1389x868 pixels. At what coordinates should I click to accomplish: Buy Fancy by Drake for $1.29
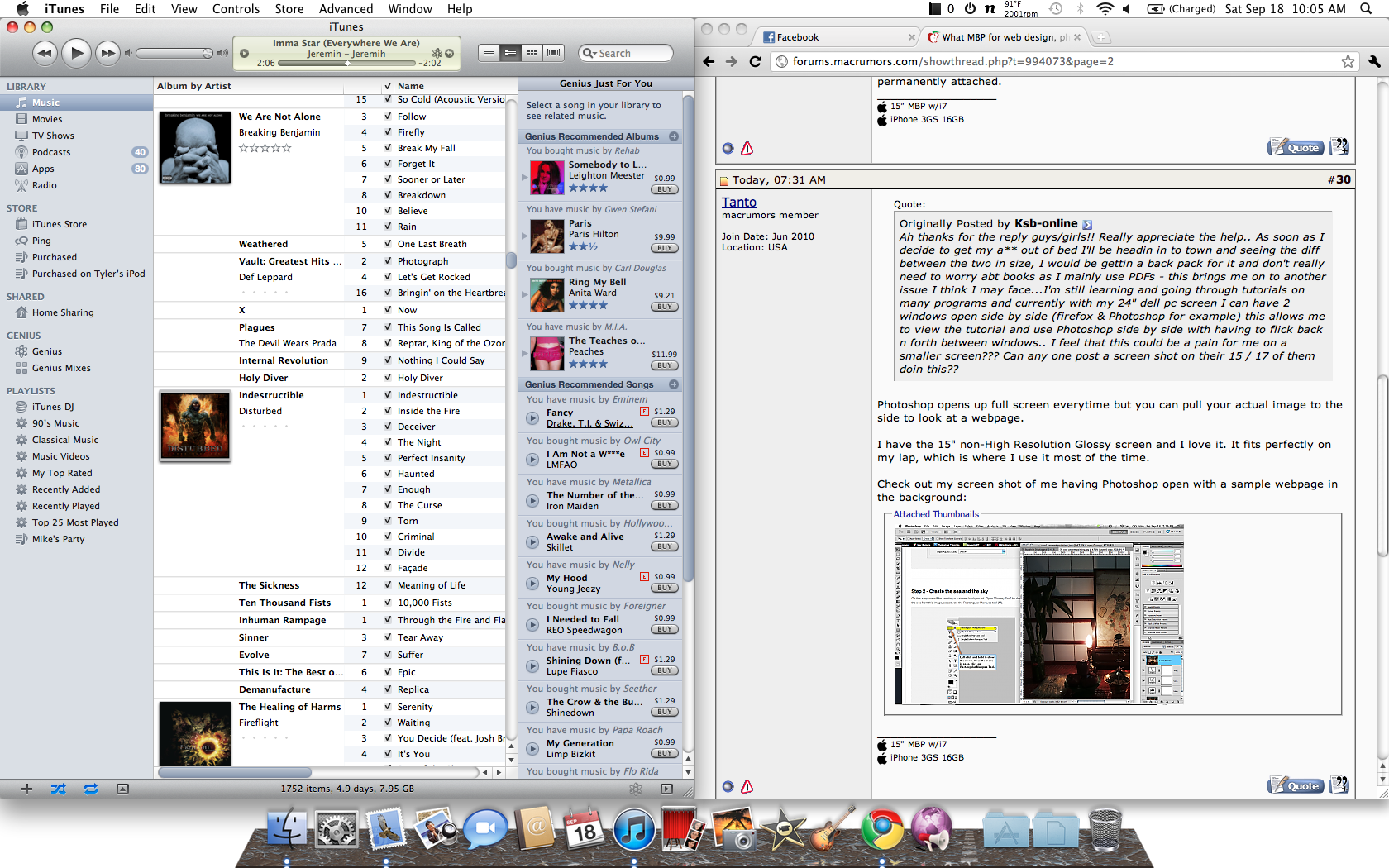[665, 422]
